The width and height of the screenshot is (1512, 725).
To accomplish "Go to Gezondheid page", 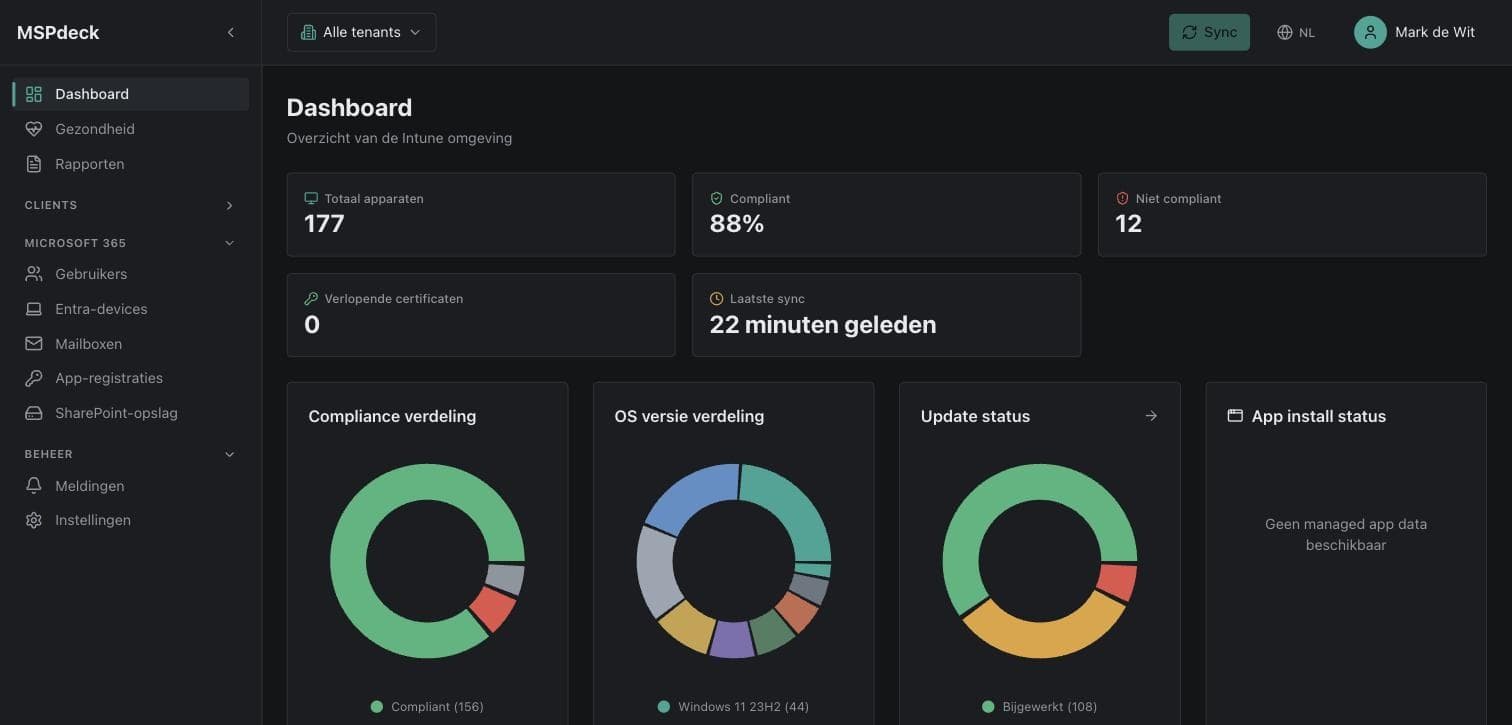I will [130, 129].
